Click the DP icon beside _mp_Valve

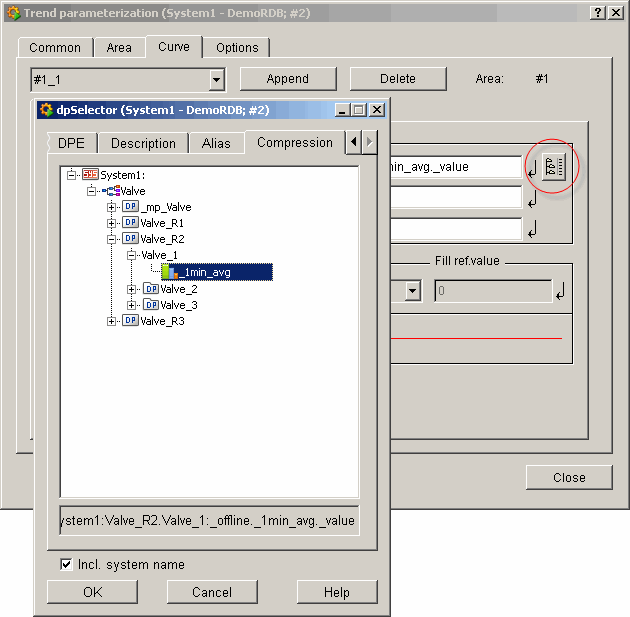[x=131, y=206]
